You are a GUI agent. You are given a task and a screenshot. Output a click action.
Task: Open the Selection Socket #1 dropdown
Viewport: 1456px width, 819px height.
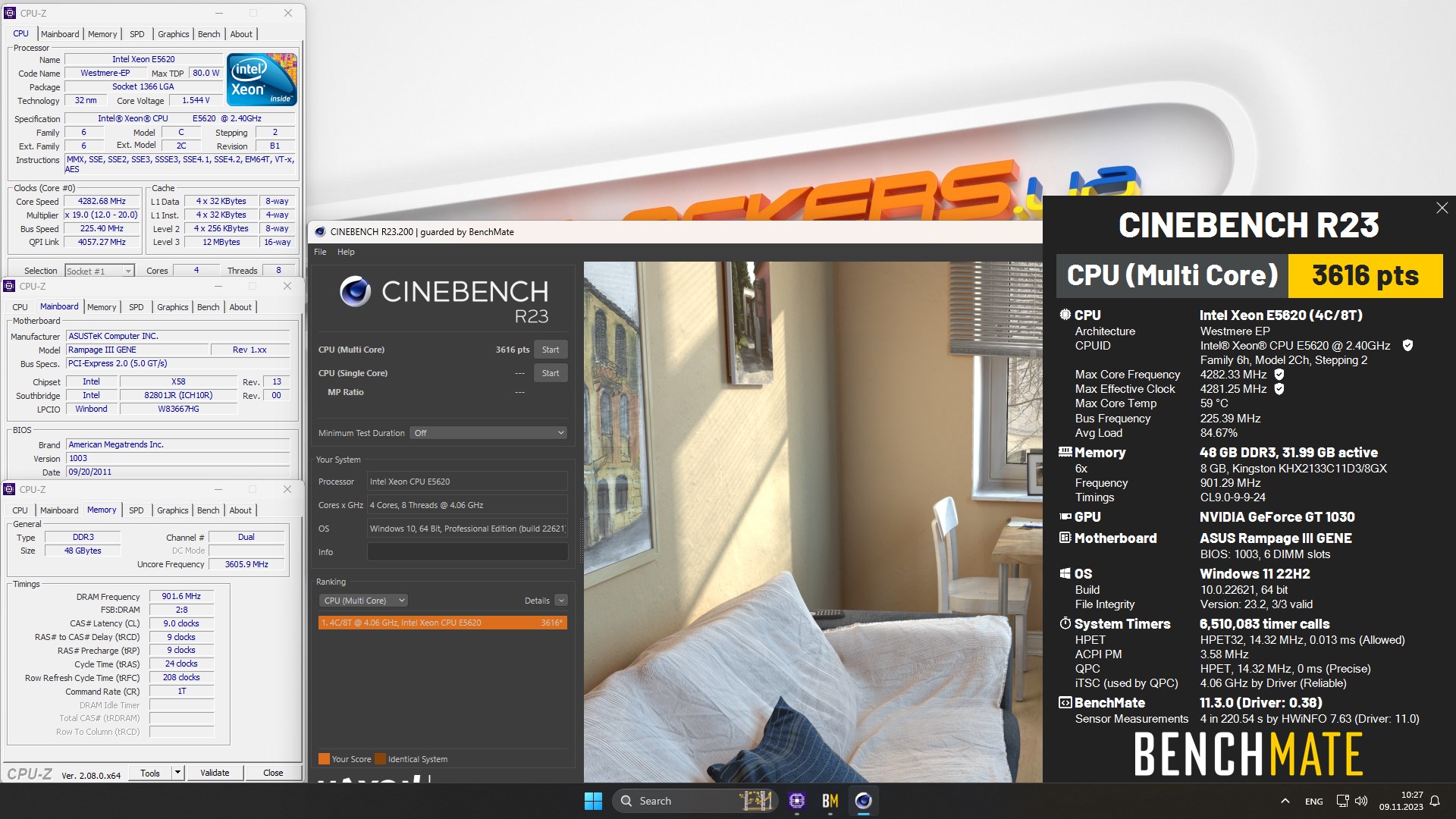point(99,271)
